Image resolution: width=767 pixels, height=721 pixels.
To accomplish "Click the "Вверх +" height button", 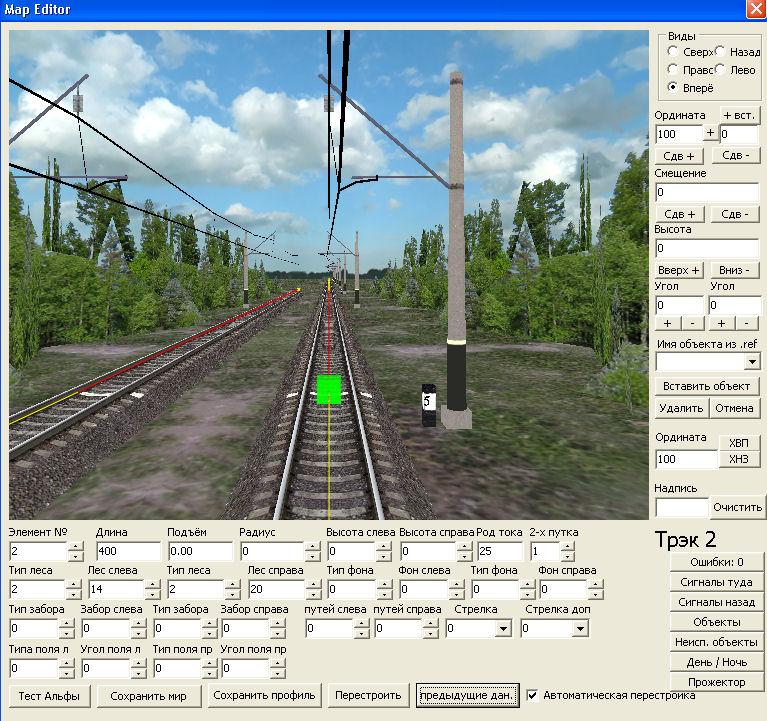I will [680, 271].
